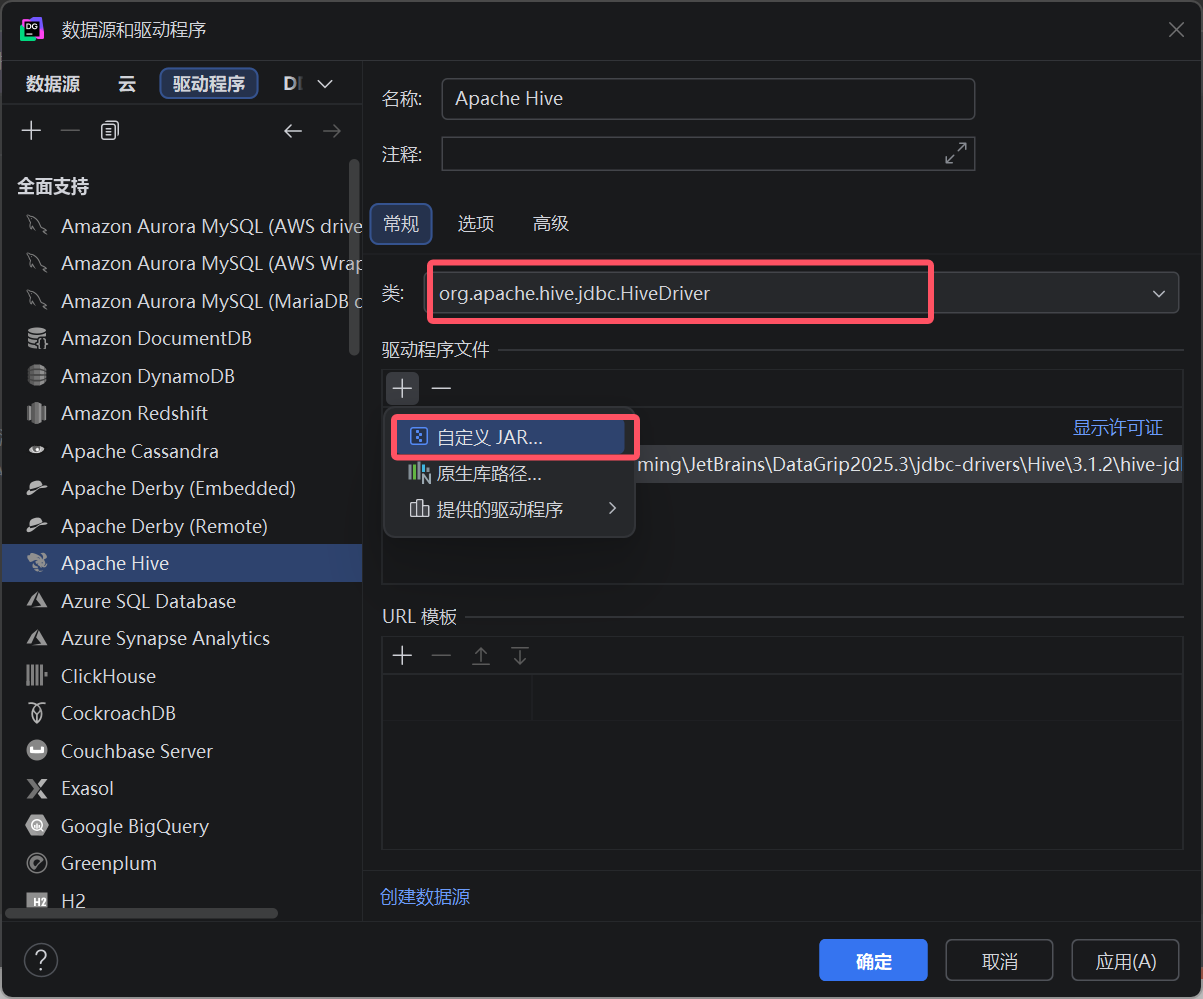Viewport: 1203px width, 999px height.
Task: Expand the provided drivers submenu arrow
Action: pos(612,509)
